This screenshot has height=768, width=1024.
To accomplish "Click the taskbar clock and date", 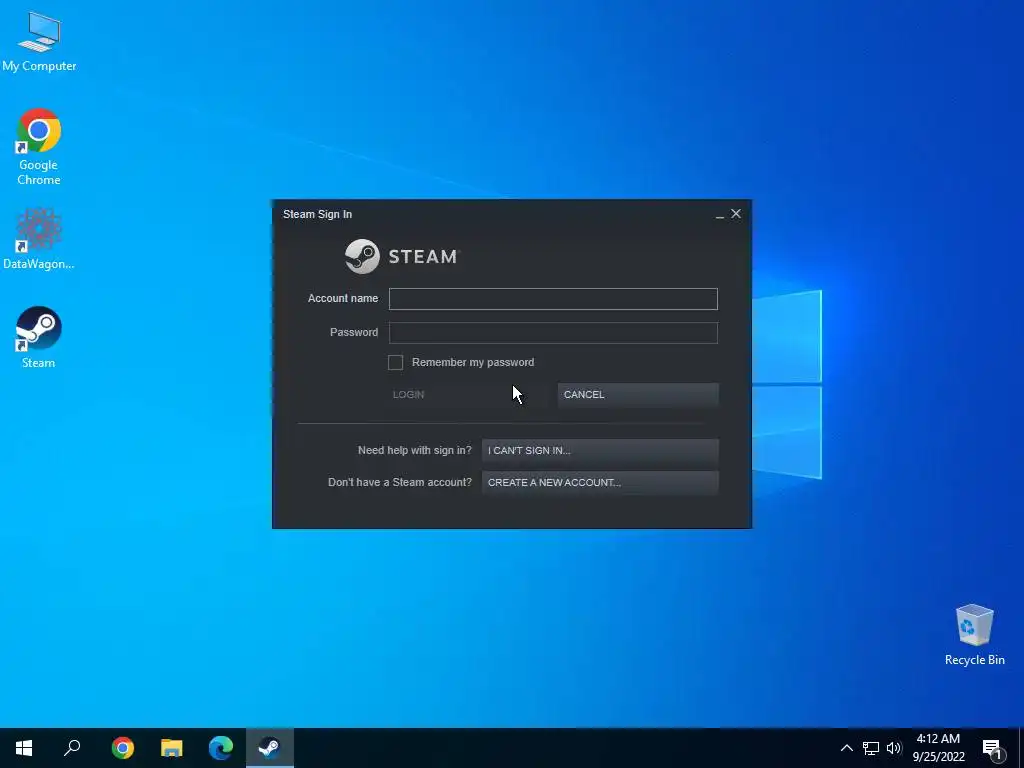I will pyautogui.click(x=938, y=748).
